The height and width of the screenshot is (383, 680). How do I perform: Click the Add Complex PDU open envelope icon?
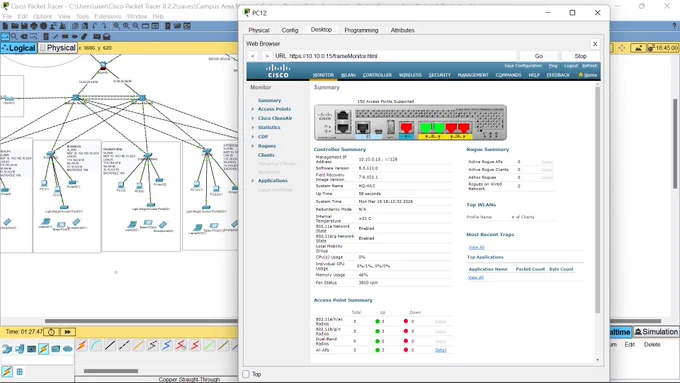pos(106,36)
